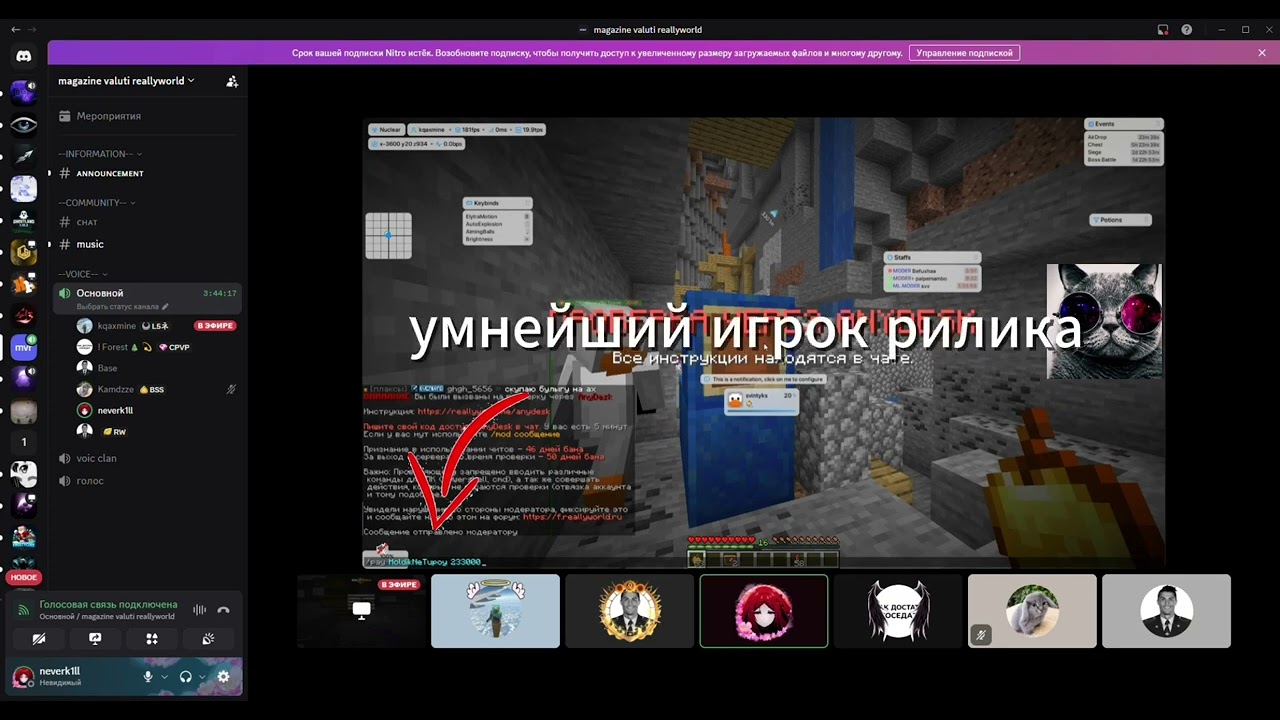Screen dimensions: 1280x720
Task: Dismiss the Nitro expired banner
Action: 1262,53
